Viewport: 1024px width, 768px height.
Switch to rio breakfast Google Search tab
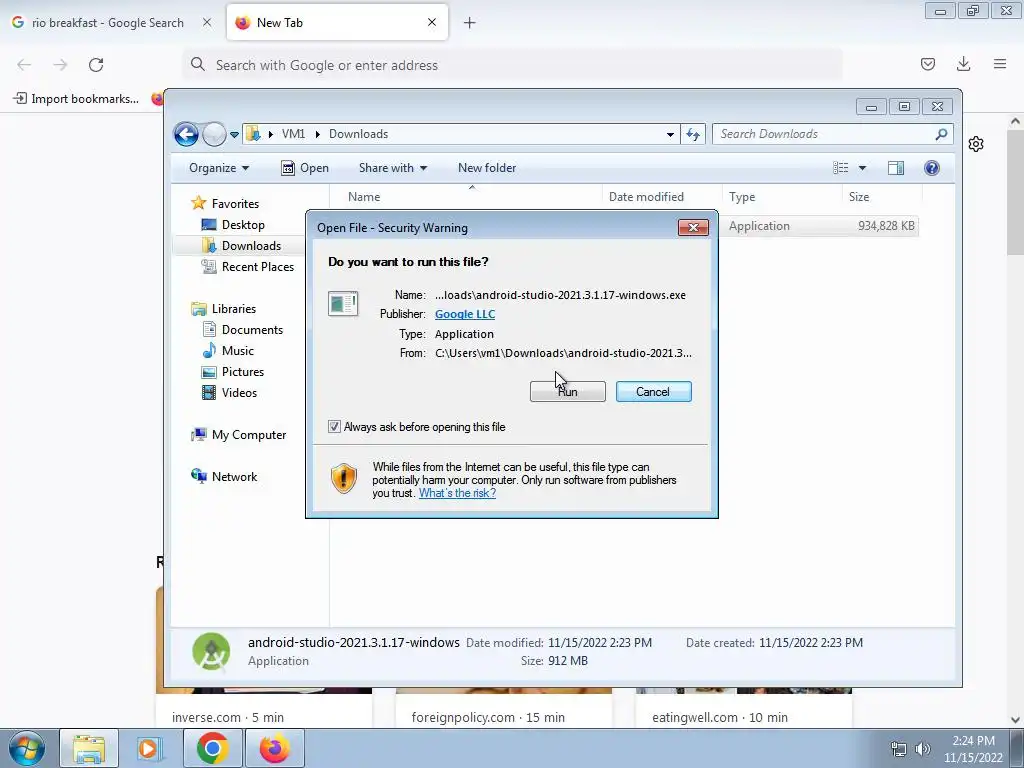click(108, 23)
